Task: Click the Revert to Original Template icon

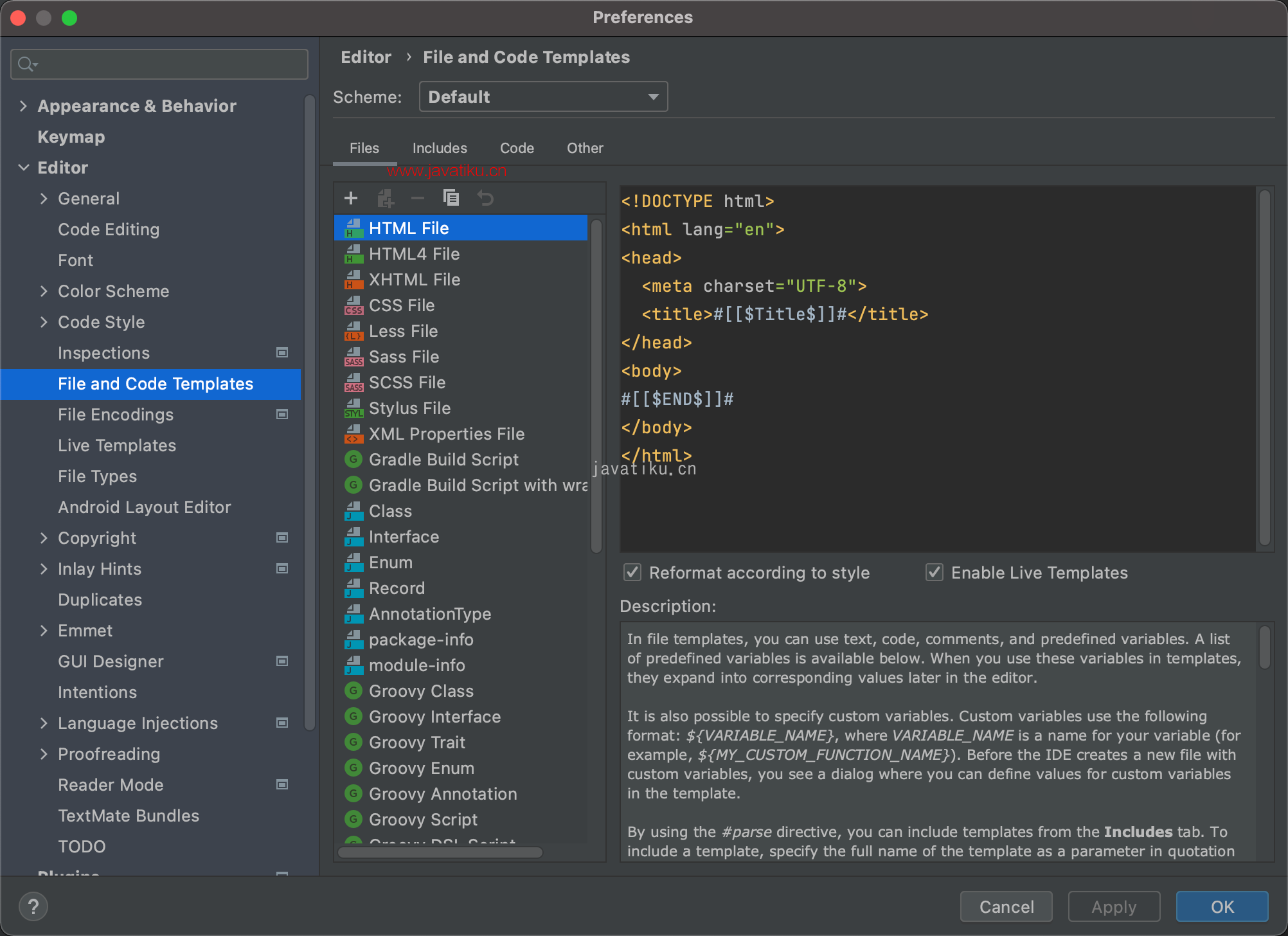Action: 485,198
